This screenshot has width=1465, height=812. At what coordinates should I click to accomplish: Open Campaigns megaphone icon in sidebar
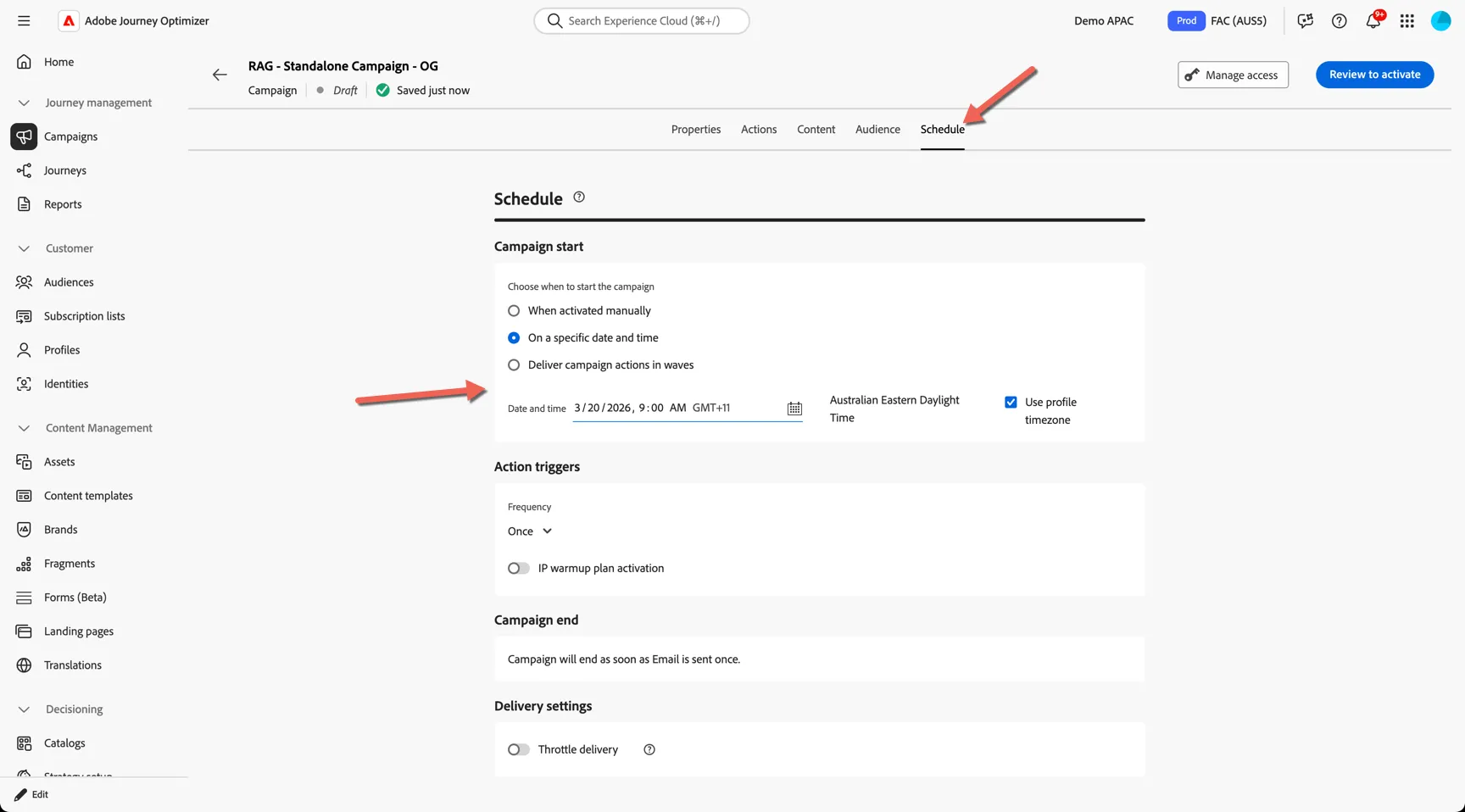tap(24, 136)
